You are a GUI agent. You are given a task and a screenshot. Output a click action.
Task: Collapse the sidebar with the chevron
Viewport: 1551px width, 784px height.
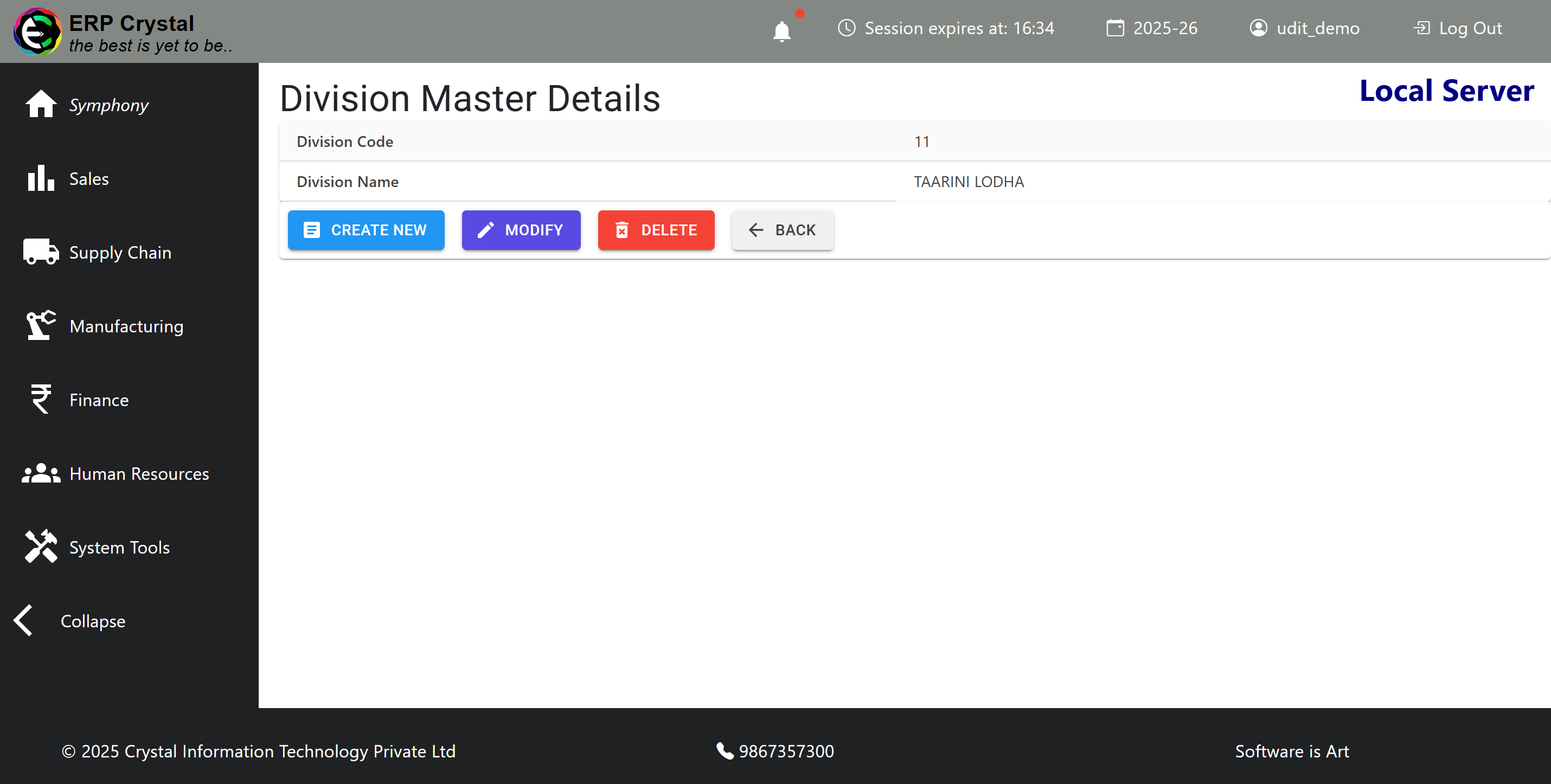pos(24,620)
